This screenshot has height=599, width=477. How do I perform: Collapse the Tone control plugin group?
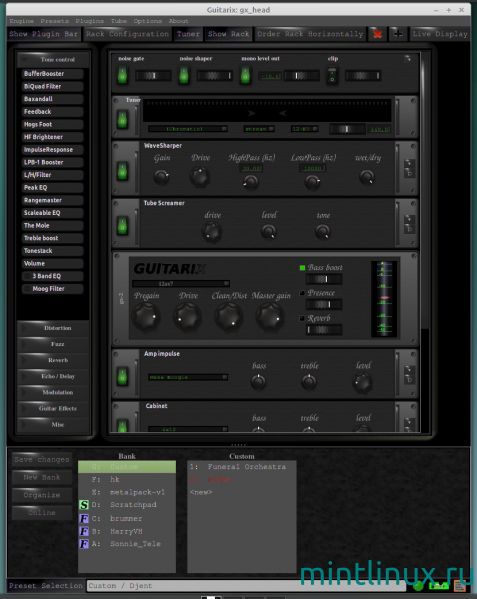[53, 60]
